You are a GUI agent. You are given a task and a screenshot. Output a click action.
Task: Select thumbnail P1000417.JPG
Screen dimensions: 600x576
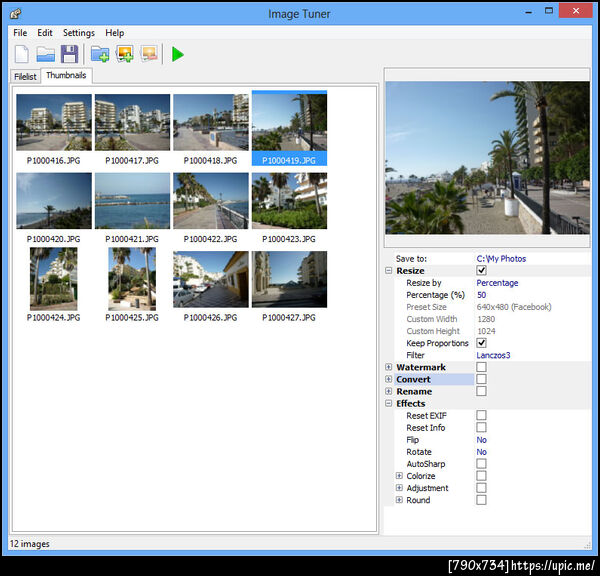coord(132,130)
